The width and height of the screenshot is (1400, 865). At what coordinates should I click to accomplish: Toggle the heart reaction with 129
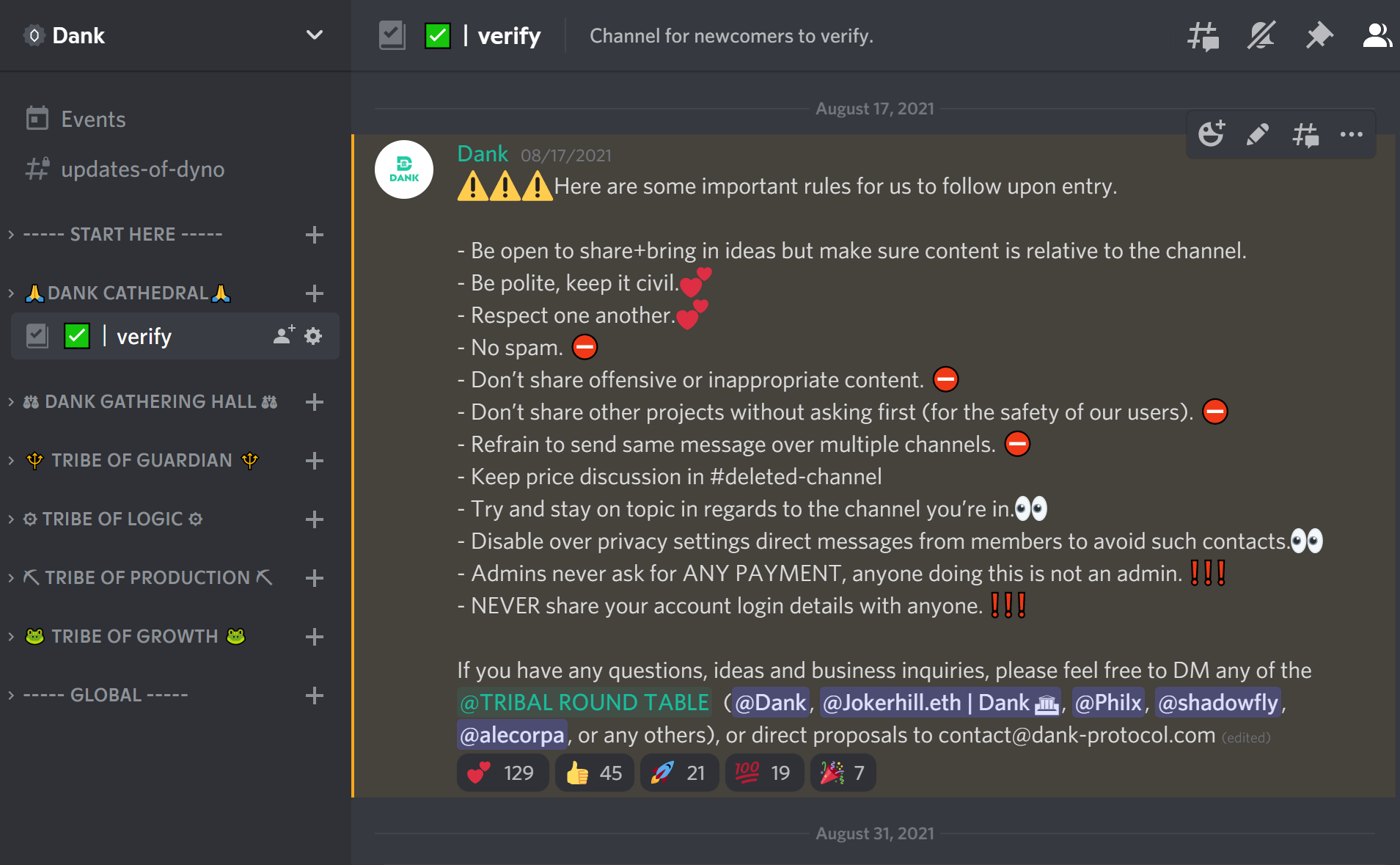click(x=502, y=773)
